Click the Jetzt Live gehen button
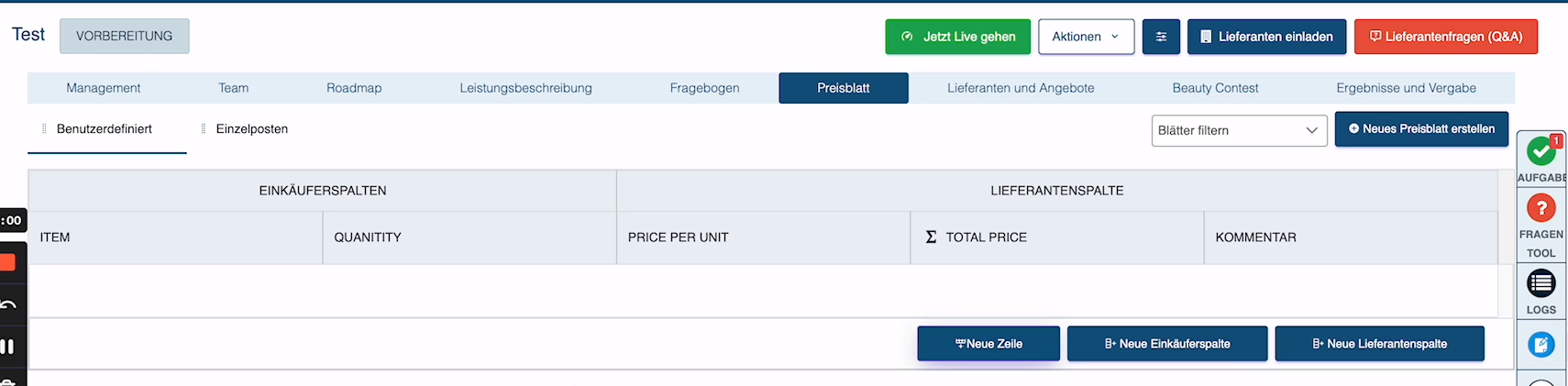The width and height of the screenshot is (1568, 386). pyautogui.click(x=957, y=37)
